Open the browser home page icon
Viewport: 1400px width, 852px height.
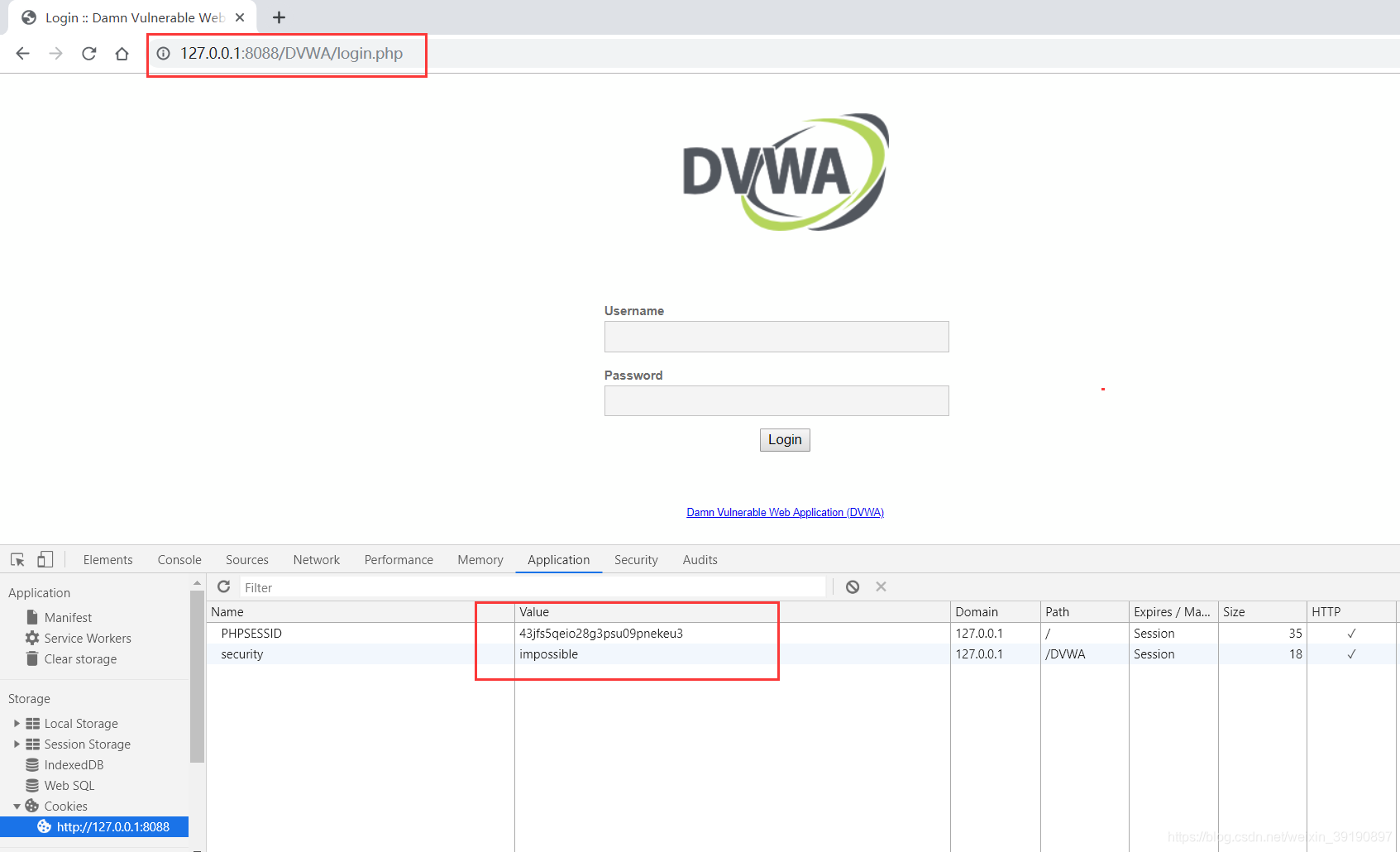[x=122, y=54]
